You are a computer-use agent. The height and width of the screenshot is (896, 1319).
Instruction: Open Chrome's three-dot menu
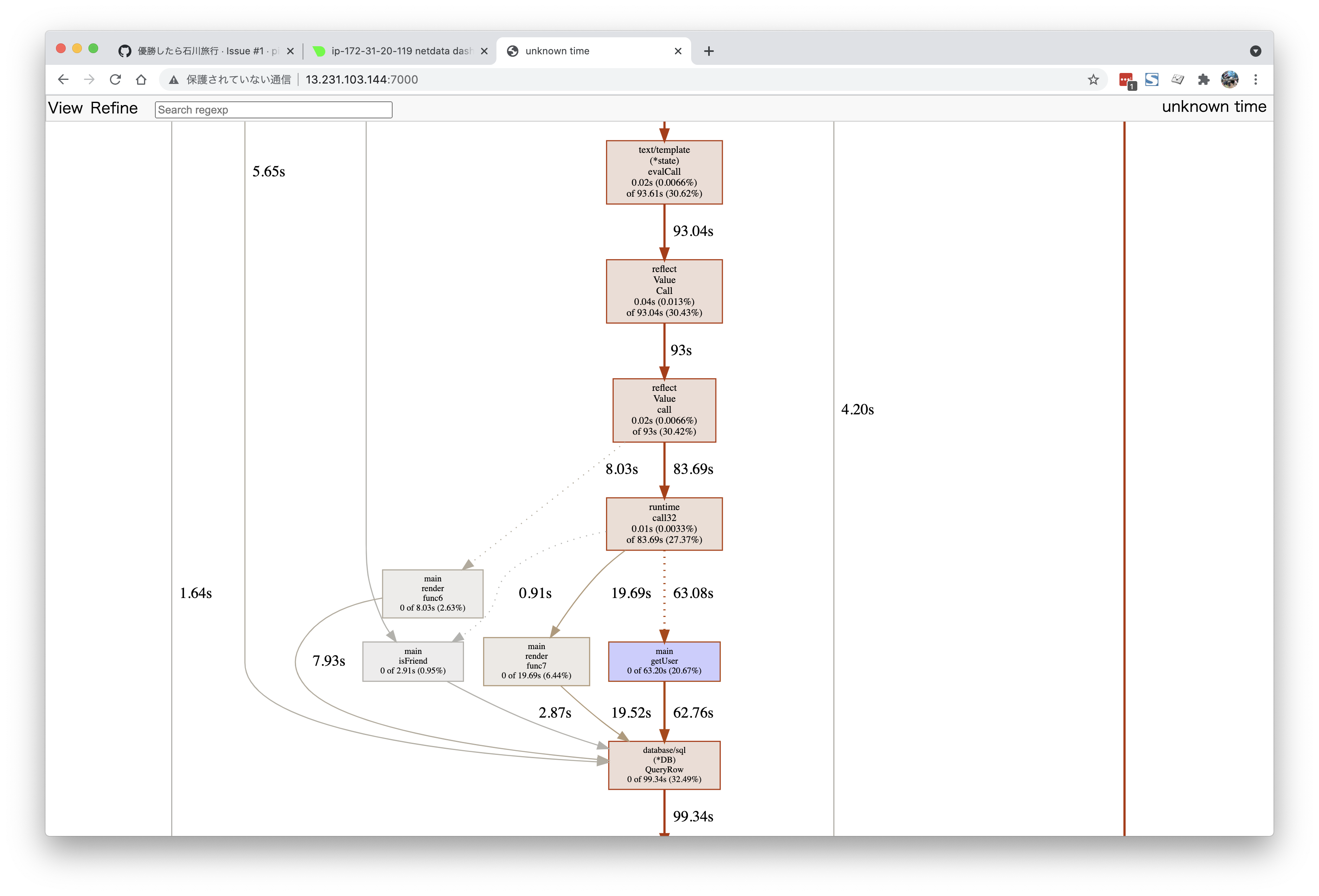coord(1255,79)
